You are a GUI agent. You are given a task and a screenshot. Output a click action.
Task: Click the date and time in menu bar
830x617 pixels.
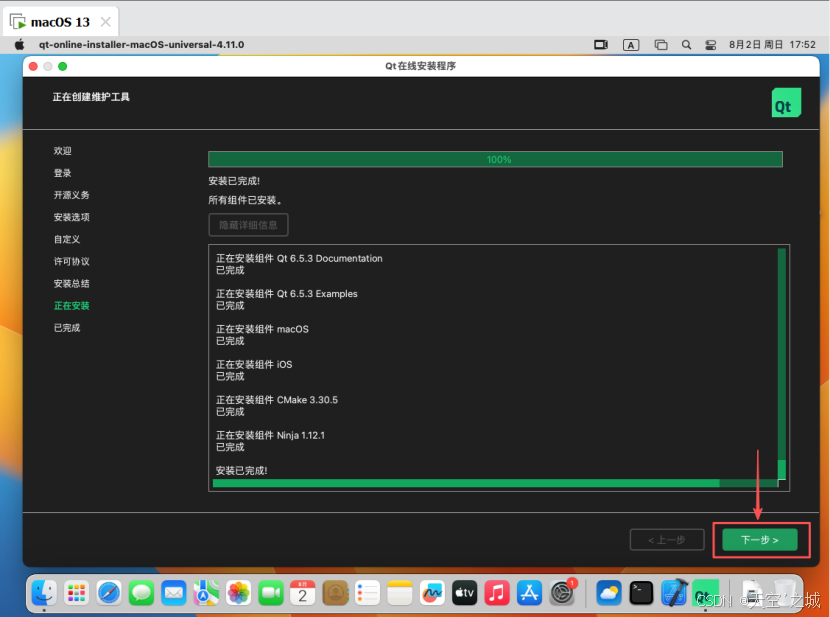point(772,44)
